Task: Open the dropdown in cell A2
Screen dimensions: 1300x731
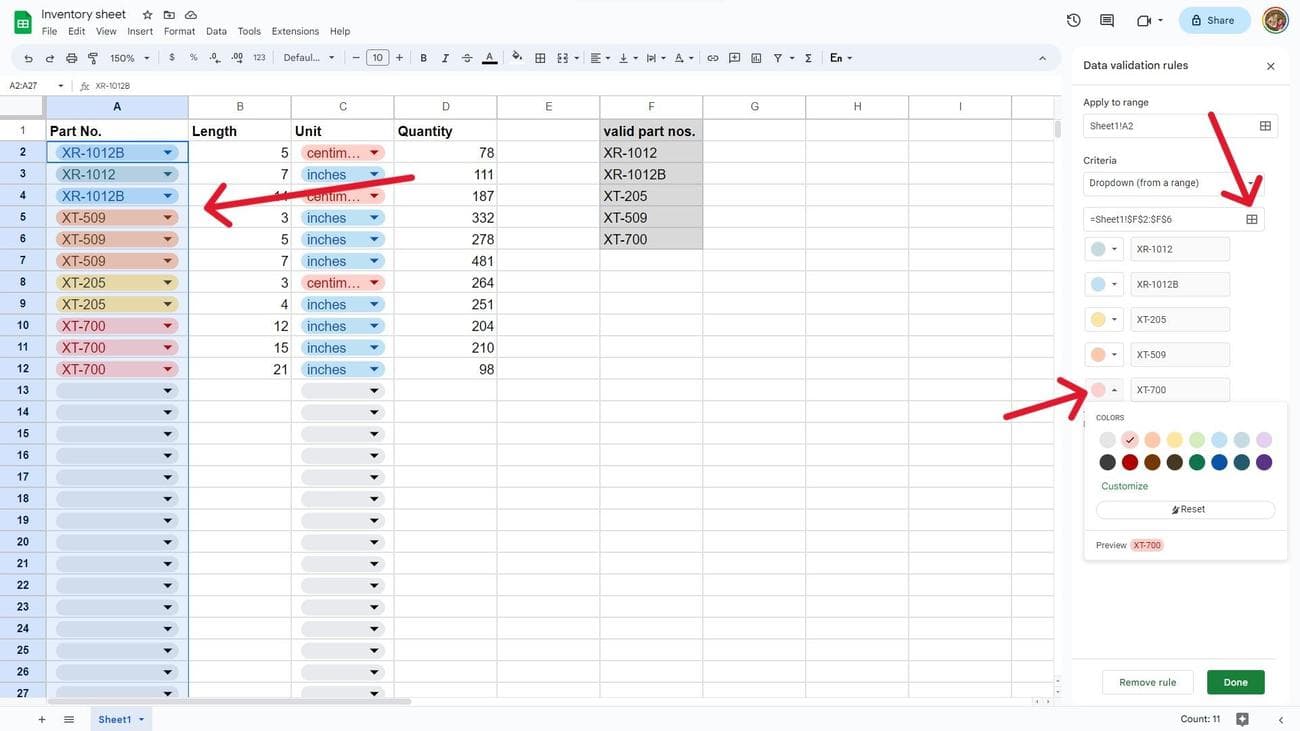Action: coord(168,153)
